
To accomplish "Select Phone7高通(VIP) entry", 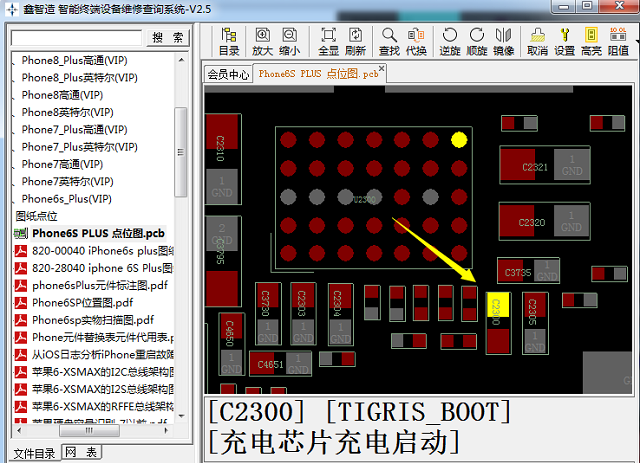I will coord(62,164).
